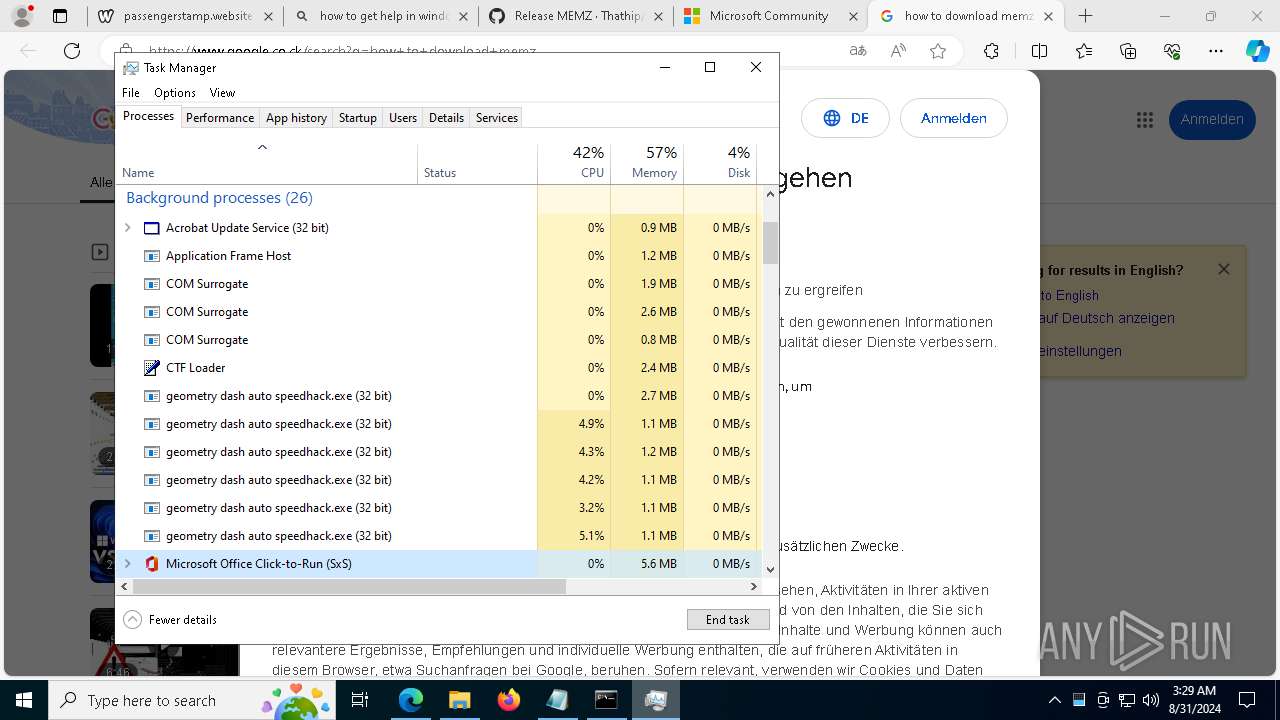
Task: Switch to passengerstamp.website tab
Action: click(185, 16)
